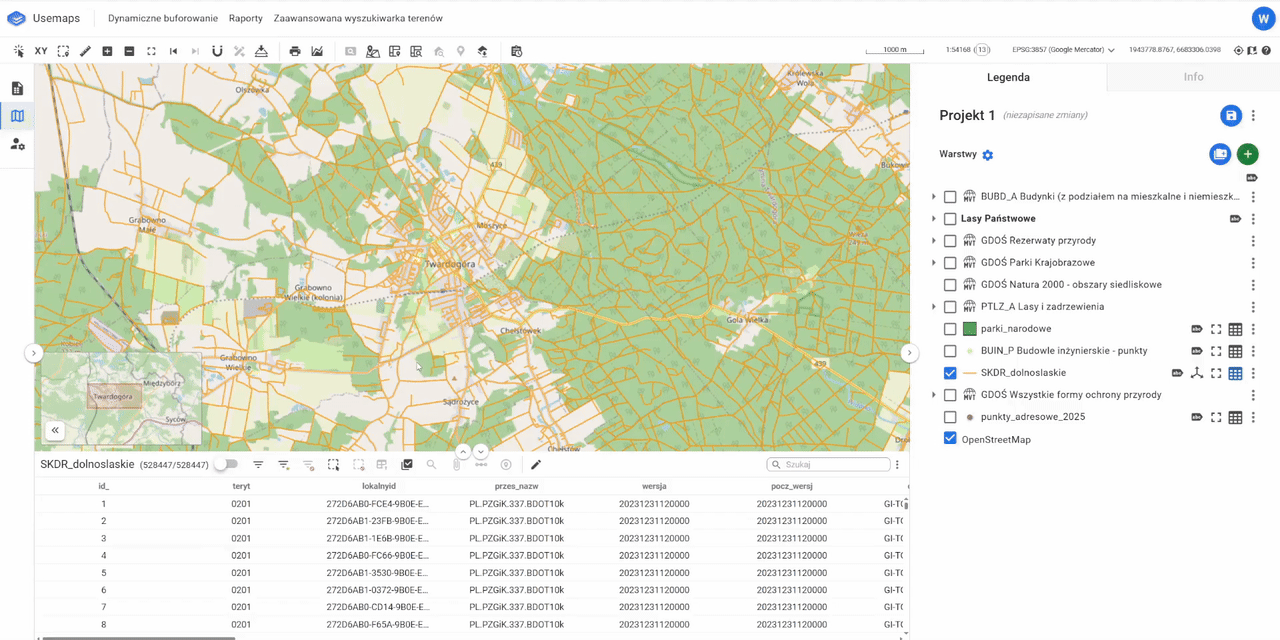Click the Szukaj search field

coord(834,465)
